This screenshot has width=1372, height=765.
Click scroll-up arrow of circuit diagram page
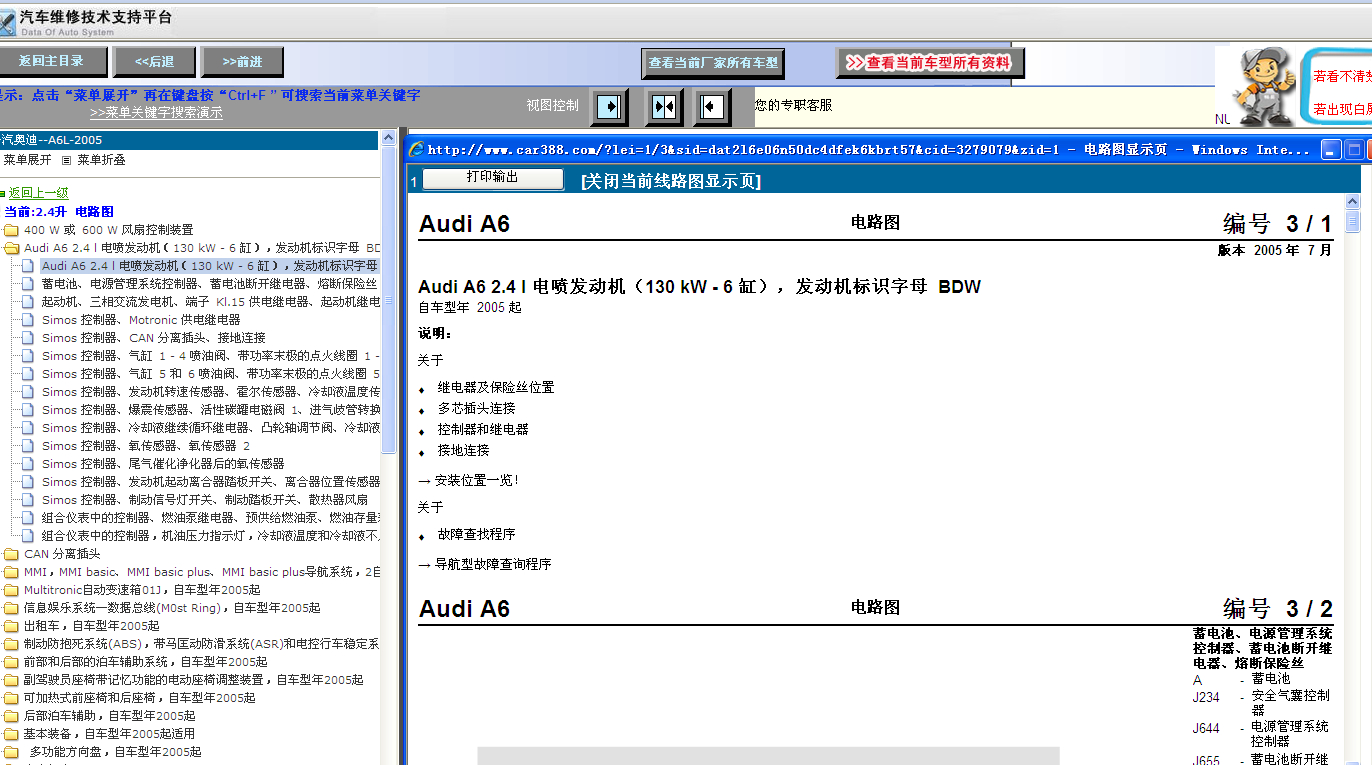coord(1353,203)
